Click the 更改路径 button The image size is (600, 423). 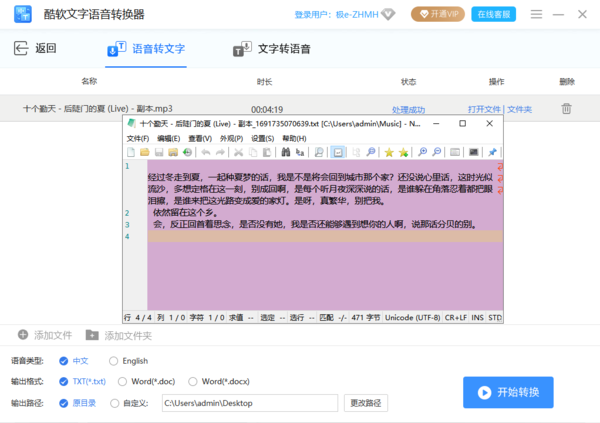click(365, 403)
